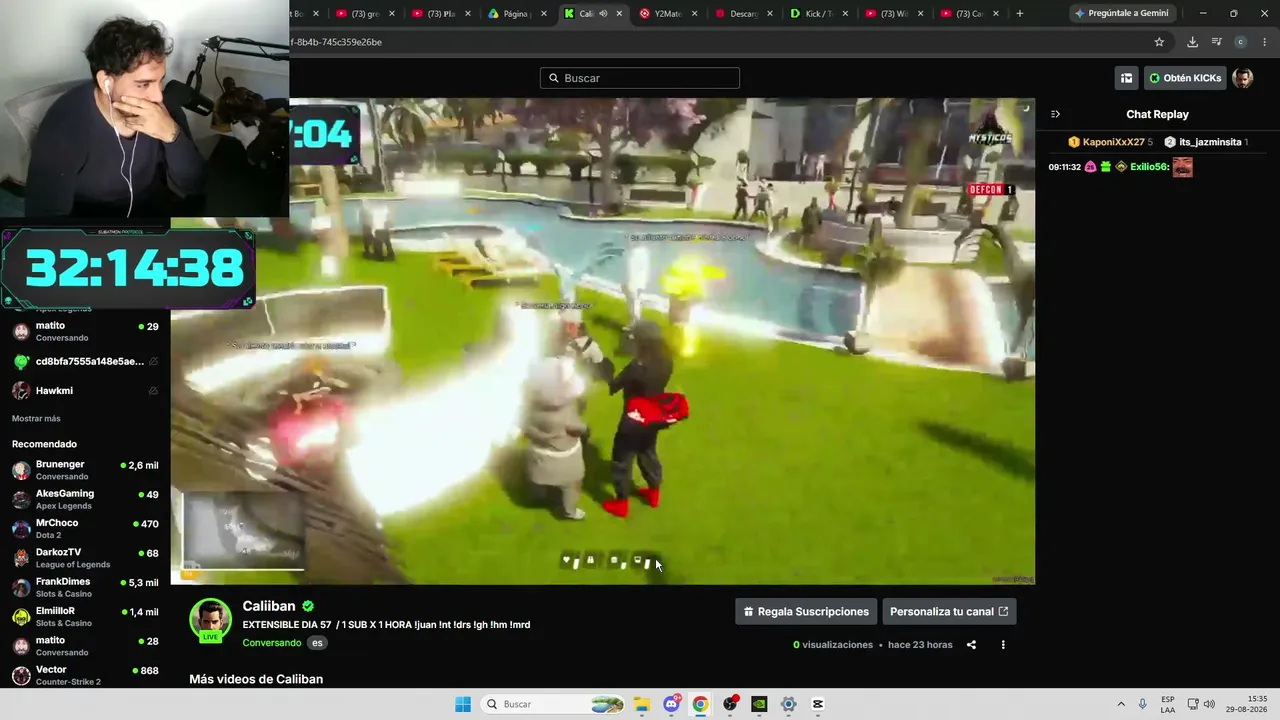This screenshot has height=720, width=1280.
Task: Open MrChoco's Dota 2 channel
Action: 85,529
